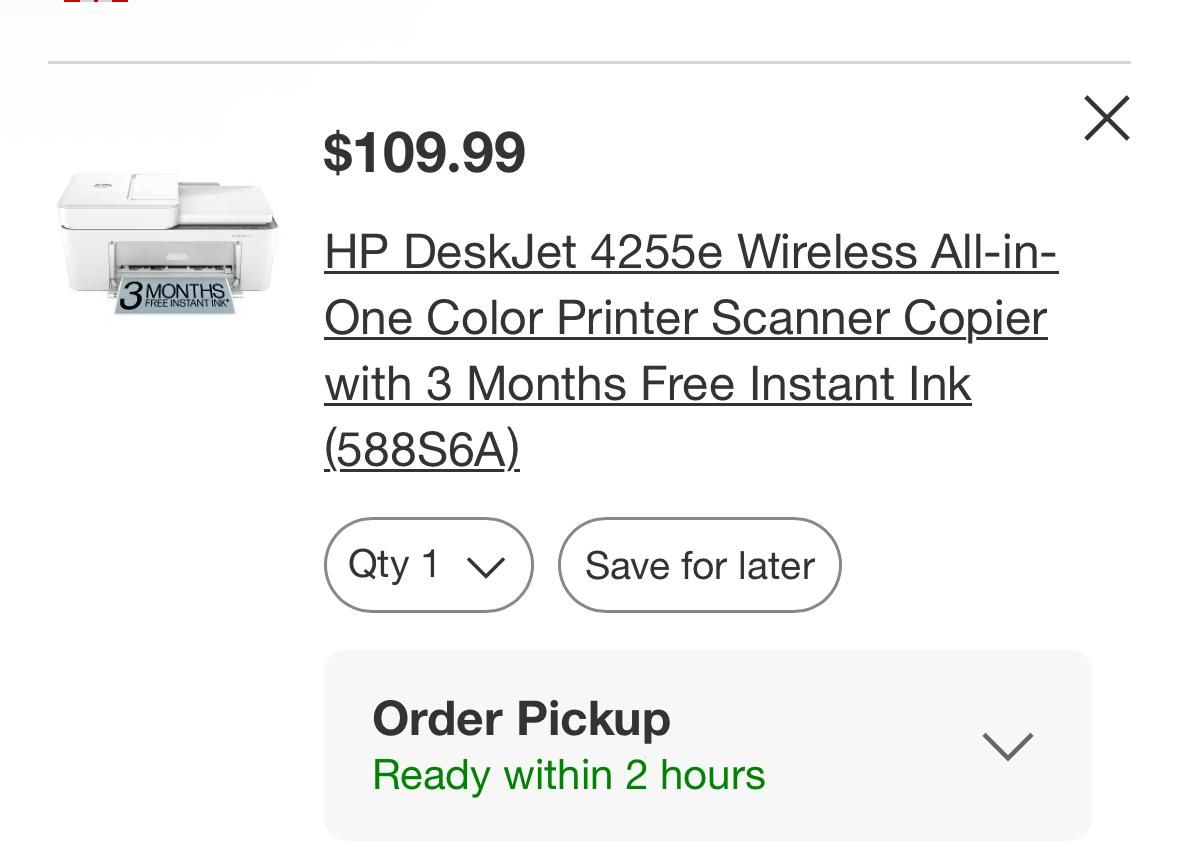The image size is (1179, 867).
Task: Click the red logo fragment at the top
Action: coord(96,2)
